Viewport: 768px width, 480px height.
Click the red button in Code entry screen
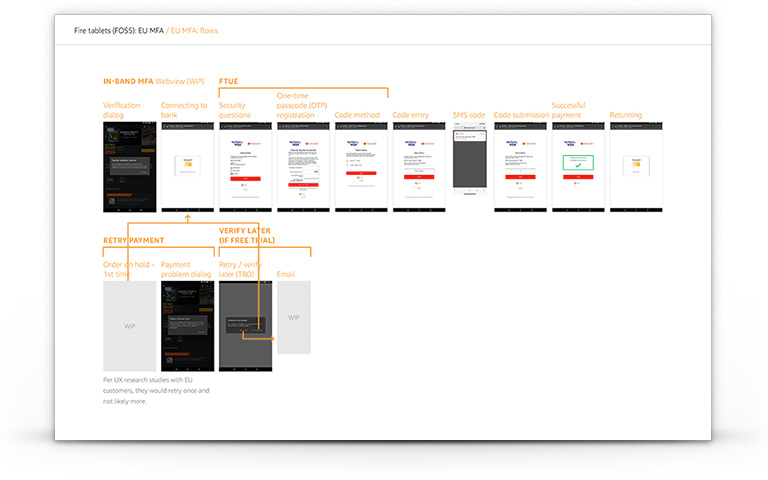419,177
